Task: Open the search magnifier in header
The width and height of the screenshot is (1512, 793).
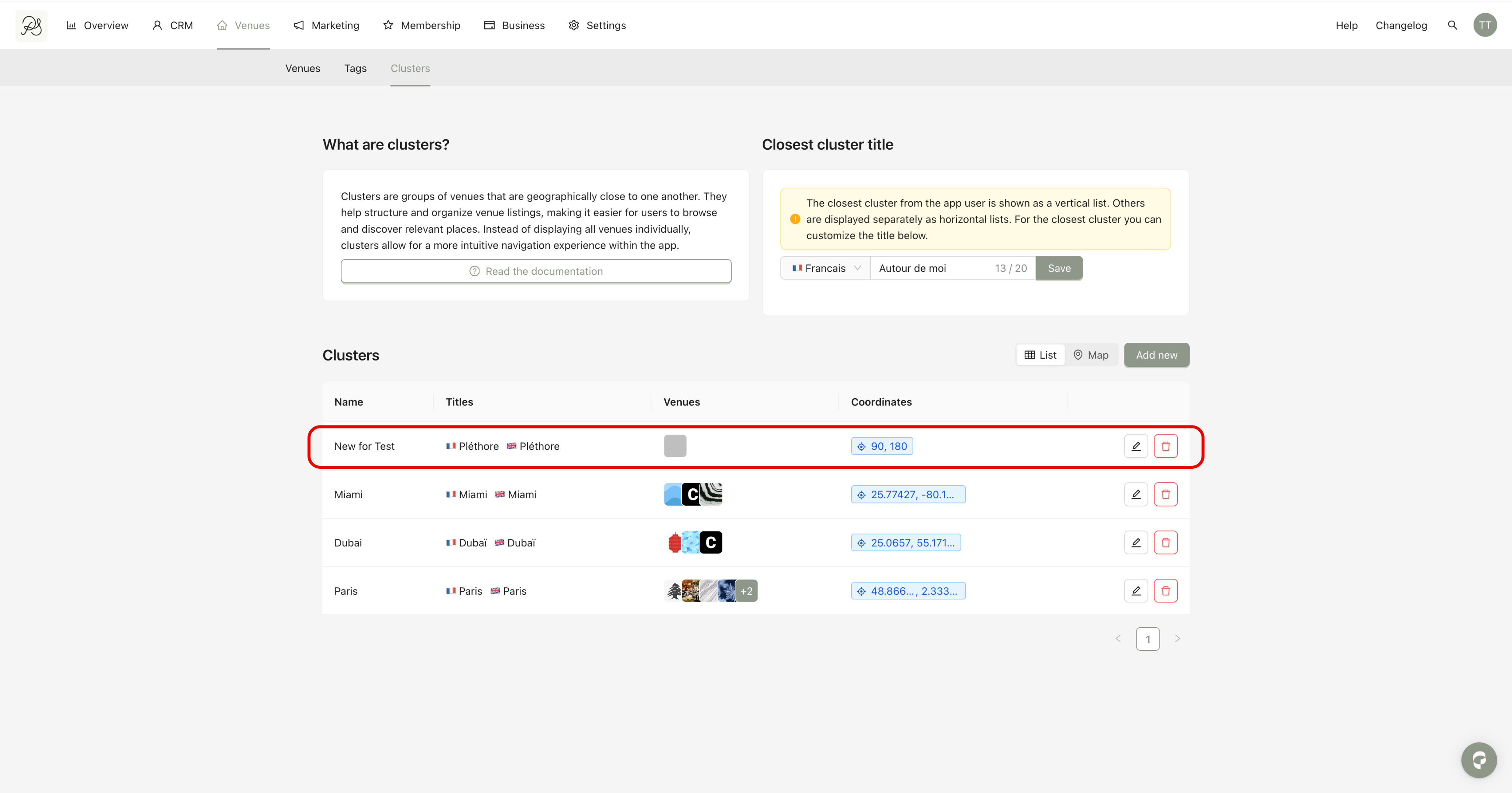Action: (x=1452, y=25)
